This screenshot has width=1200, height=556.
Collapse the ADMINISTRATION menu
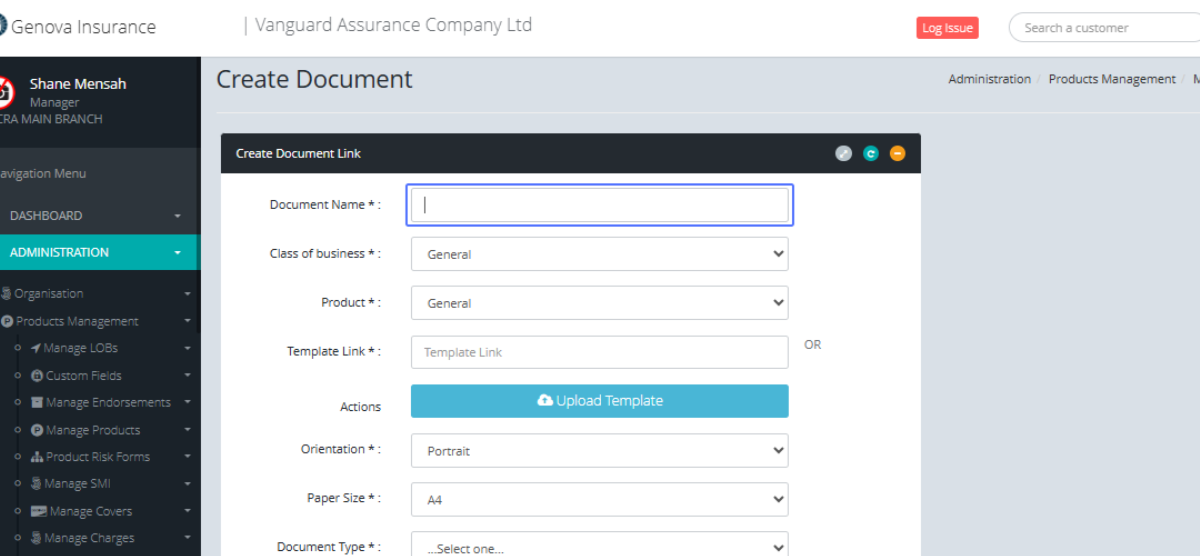(95, 253)
